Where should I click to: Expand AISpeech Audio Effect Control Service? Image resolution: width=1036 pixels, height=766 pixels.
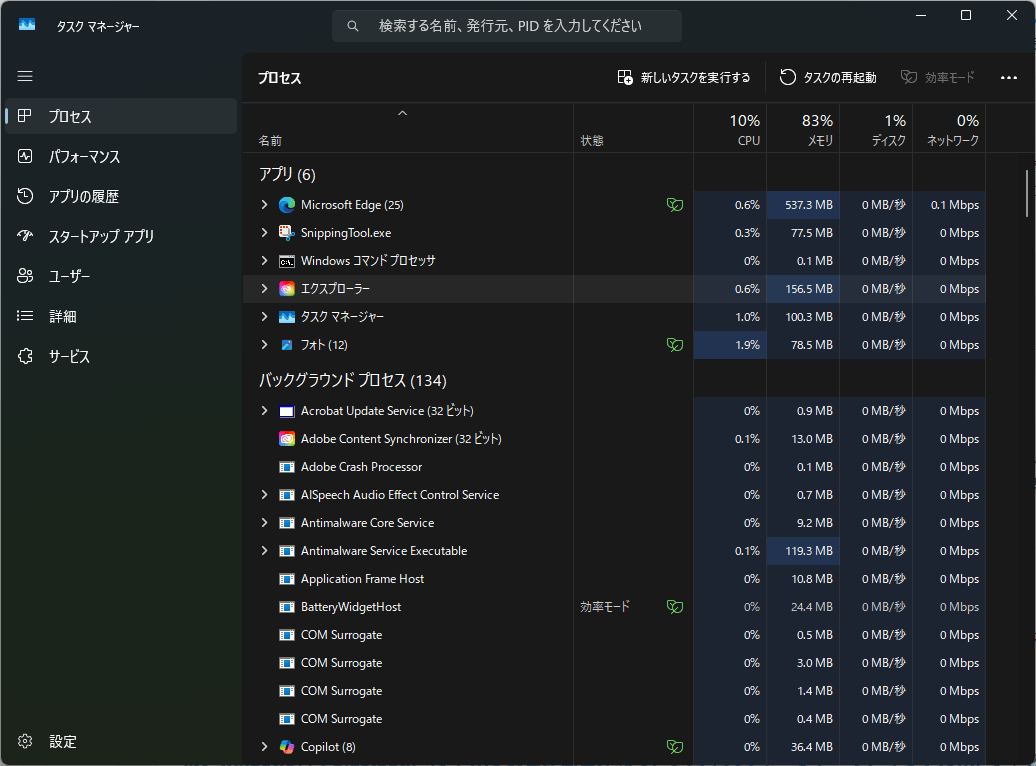pos(264,495)
